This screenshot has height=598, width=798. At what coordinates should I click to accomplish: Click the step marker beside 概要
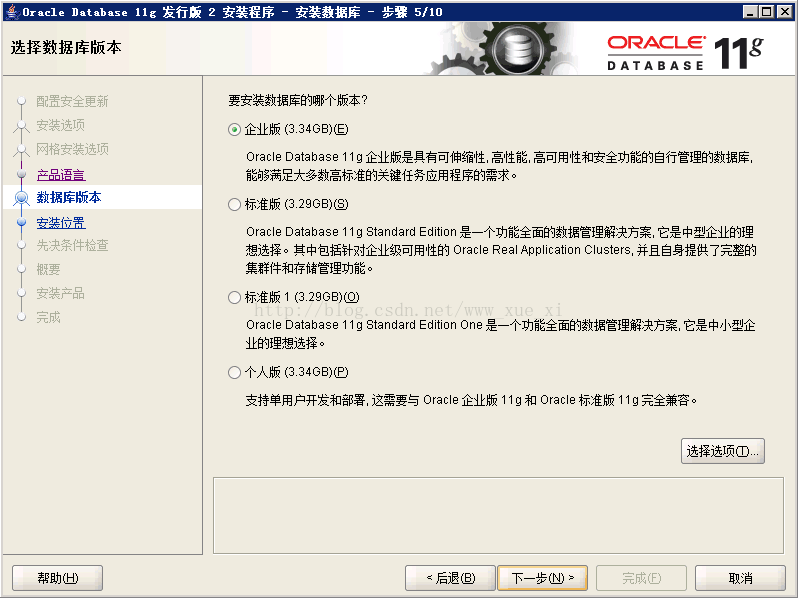coord(21,269)
